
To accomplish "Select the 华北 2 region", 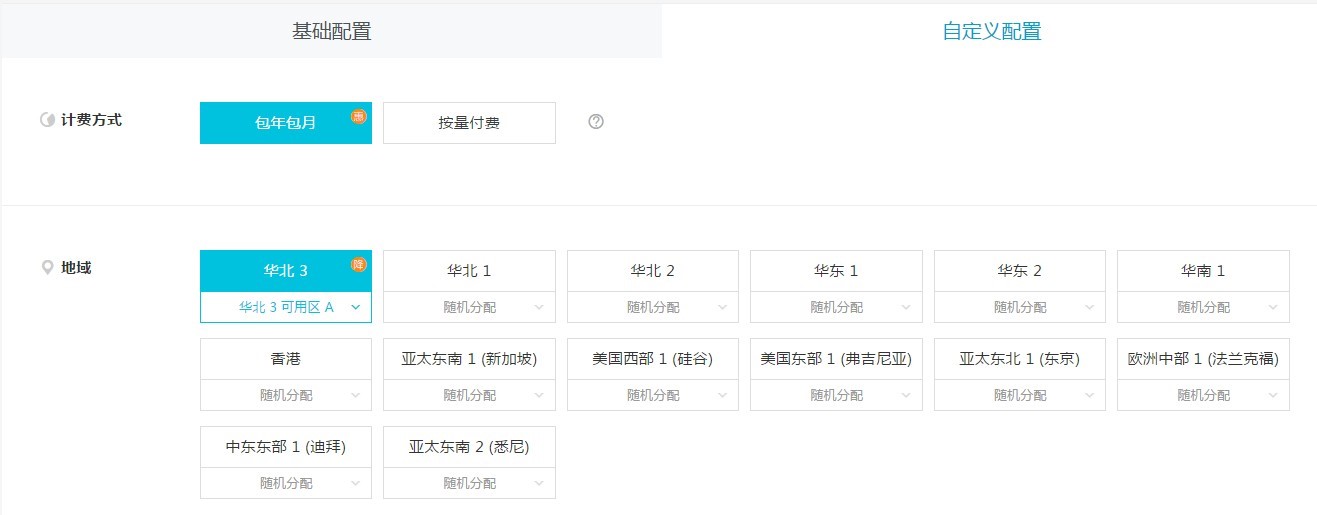I will click(x=653, y=271).
